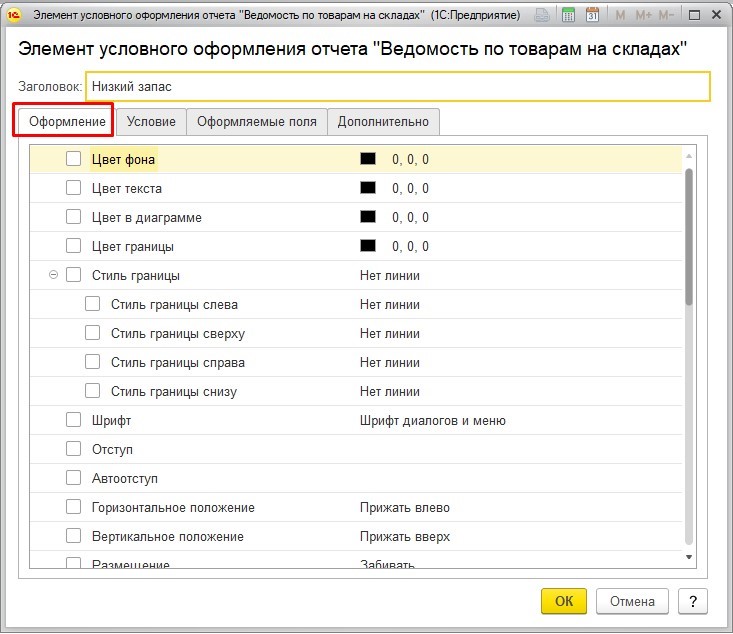Open help with the ? button
Image resolution: width=733 pixels, height=634 pixels.
point(693,601)
